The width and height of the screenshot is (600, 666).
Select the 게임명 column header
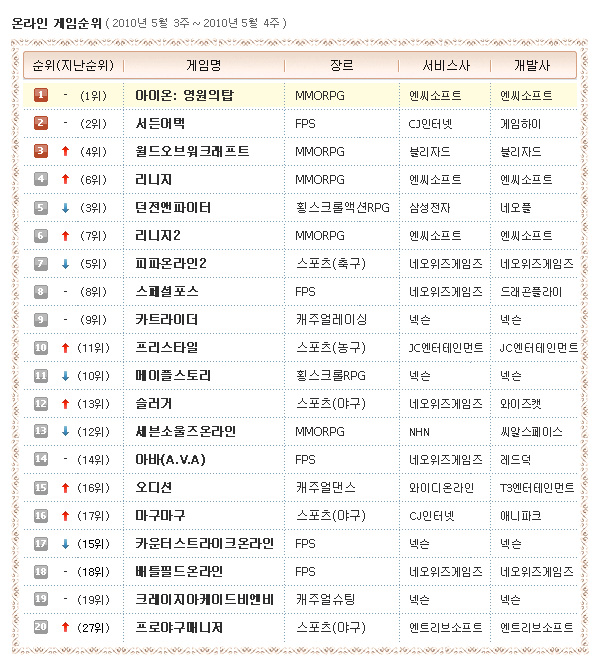coord(203,65)
